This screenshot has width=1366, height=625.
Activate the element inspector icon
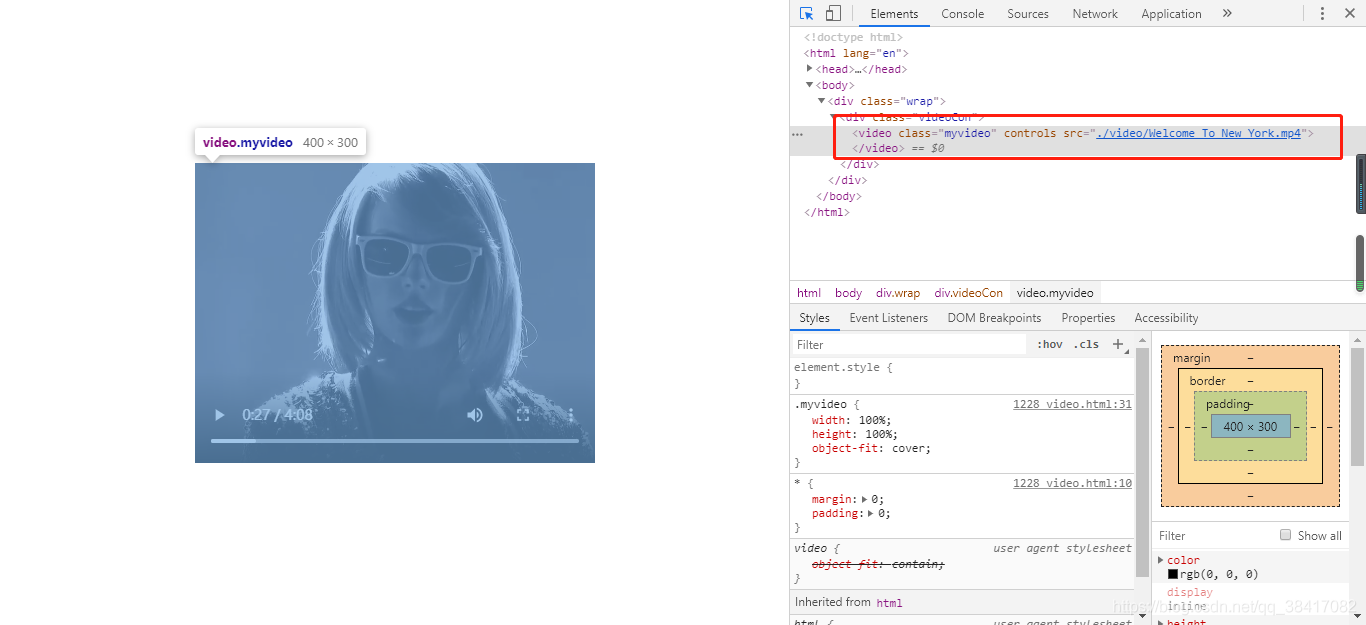806,13
